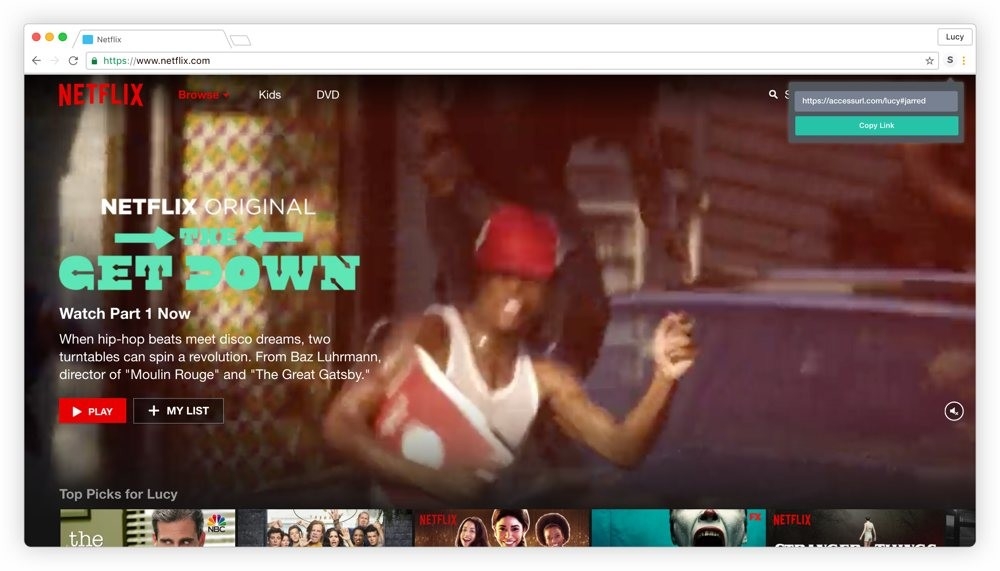
Task: Reload the page with the refresh icon
Action: click(73, 61)
